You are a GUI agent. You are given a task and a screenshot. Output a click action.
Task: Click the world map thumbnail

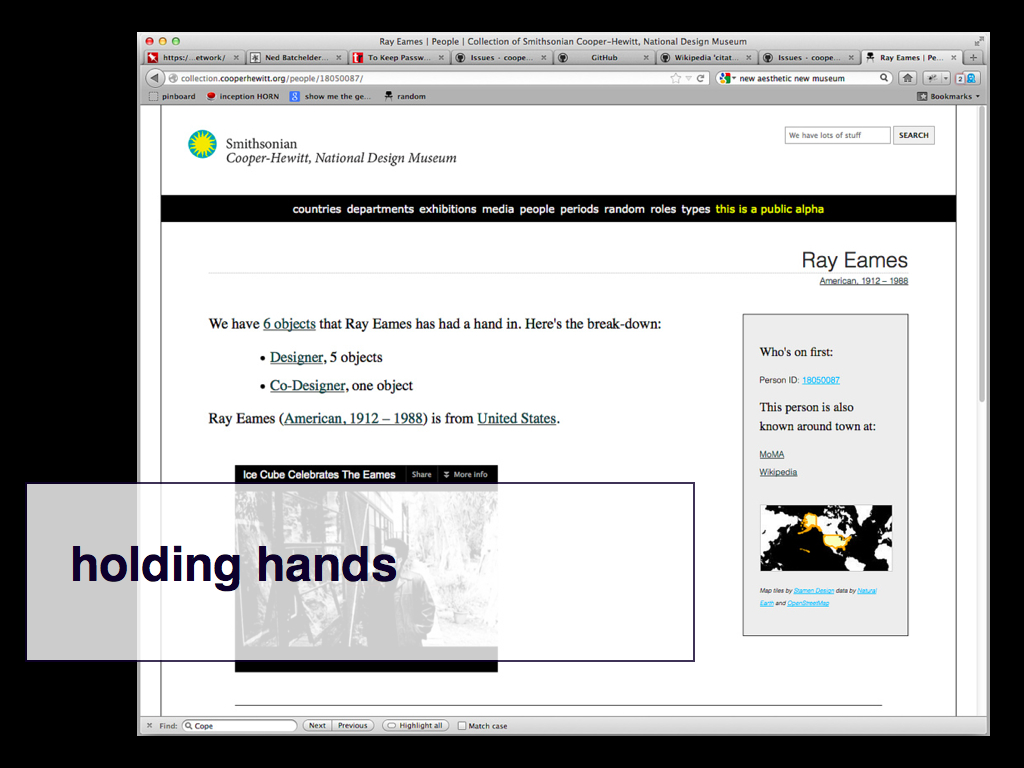click(x=825, y=538)
